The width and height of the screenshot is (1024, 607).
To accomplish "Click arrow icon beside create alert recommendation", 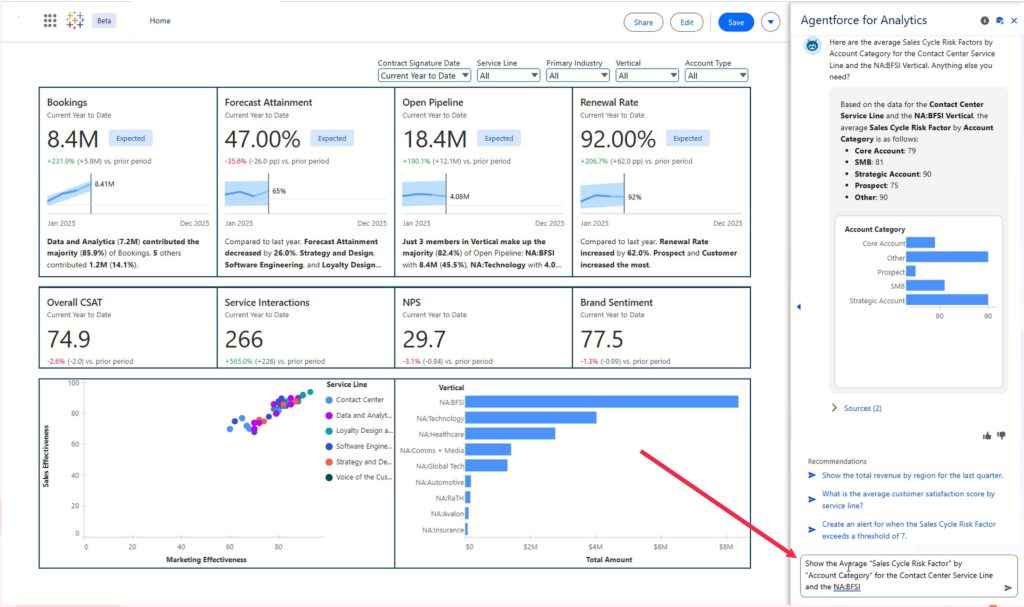I will (812, 530).
